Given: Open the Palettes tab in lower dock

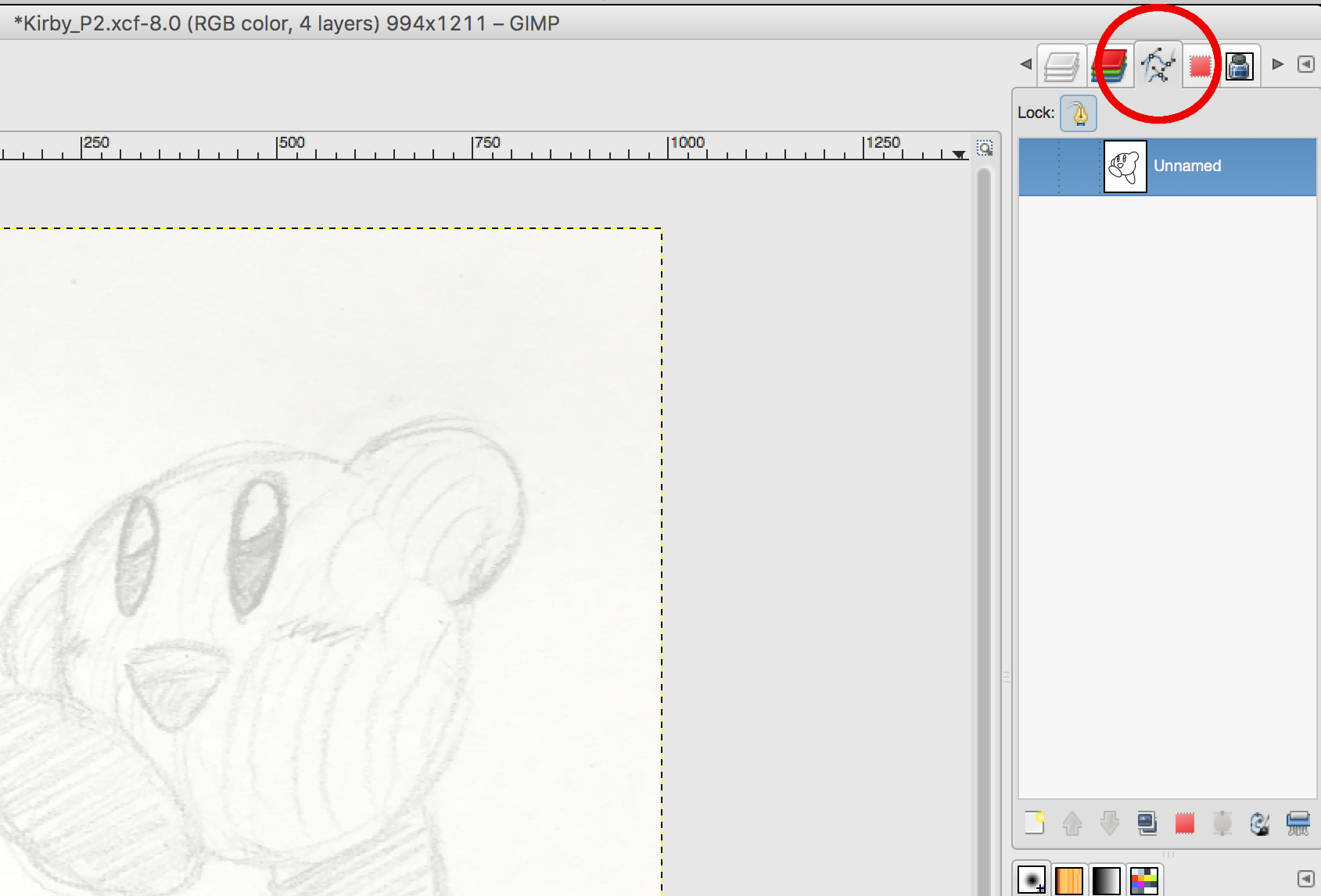Looking at the screenshot, I should click(x=1143, y=881).
